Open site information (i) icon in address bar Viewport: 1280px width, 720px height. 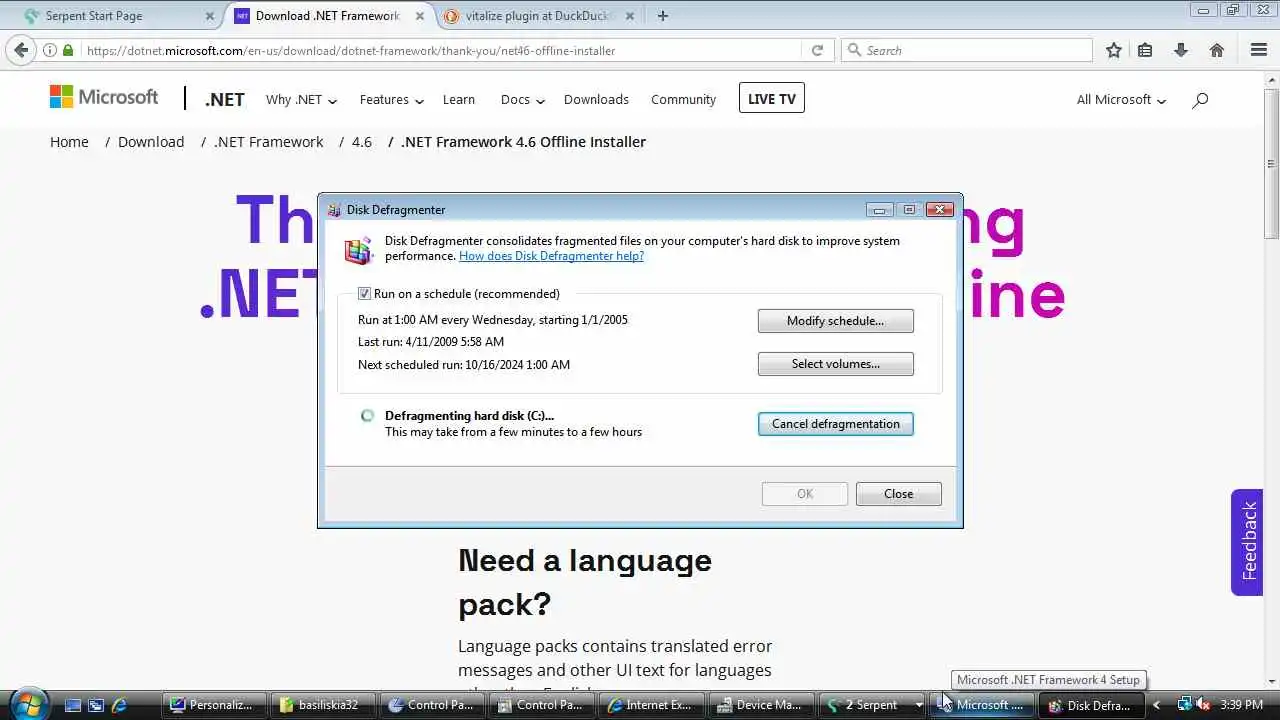pyautogui.click(x=49, y=50)
